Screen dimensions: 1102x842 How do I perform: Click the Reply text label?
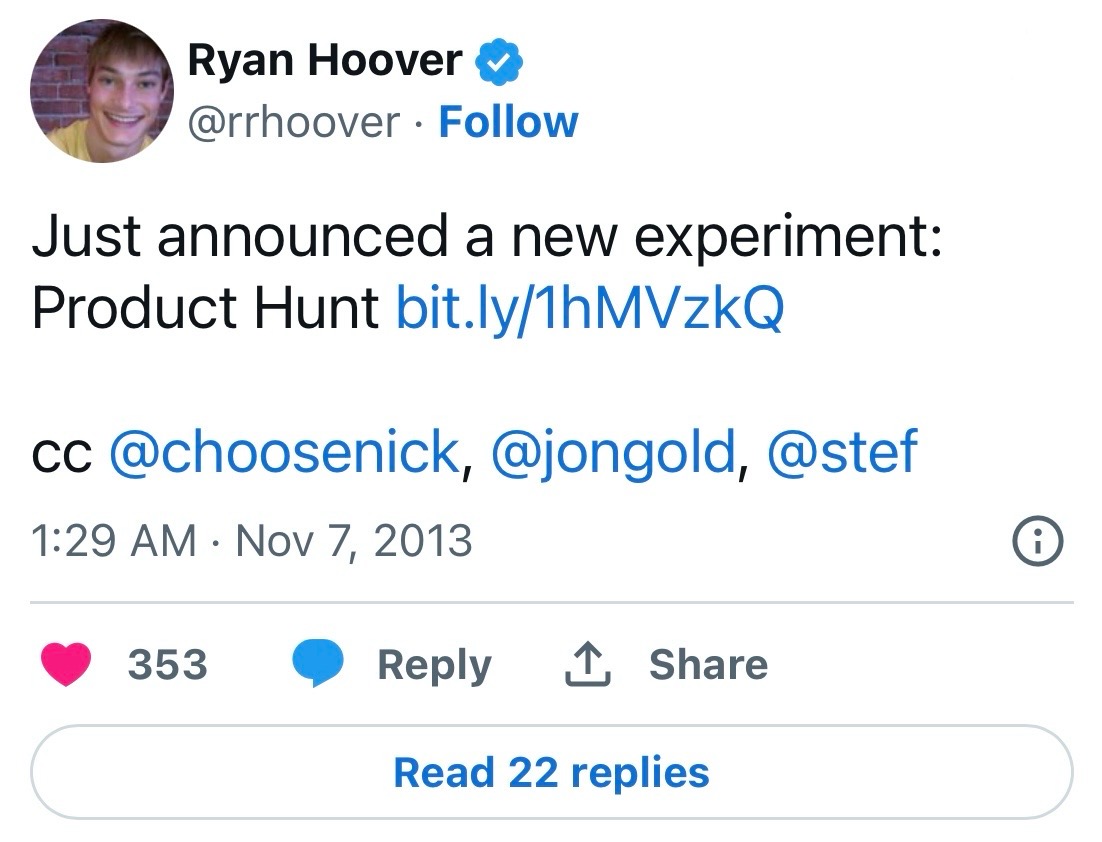(434, 665)
